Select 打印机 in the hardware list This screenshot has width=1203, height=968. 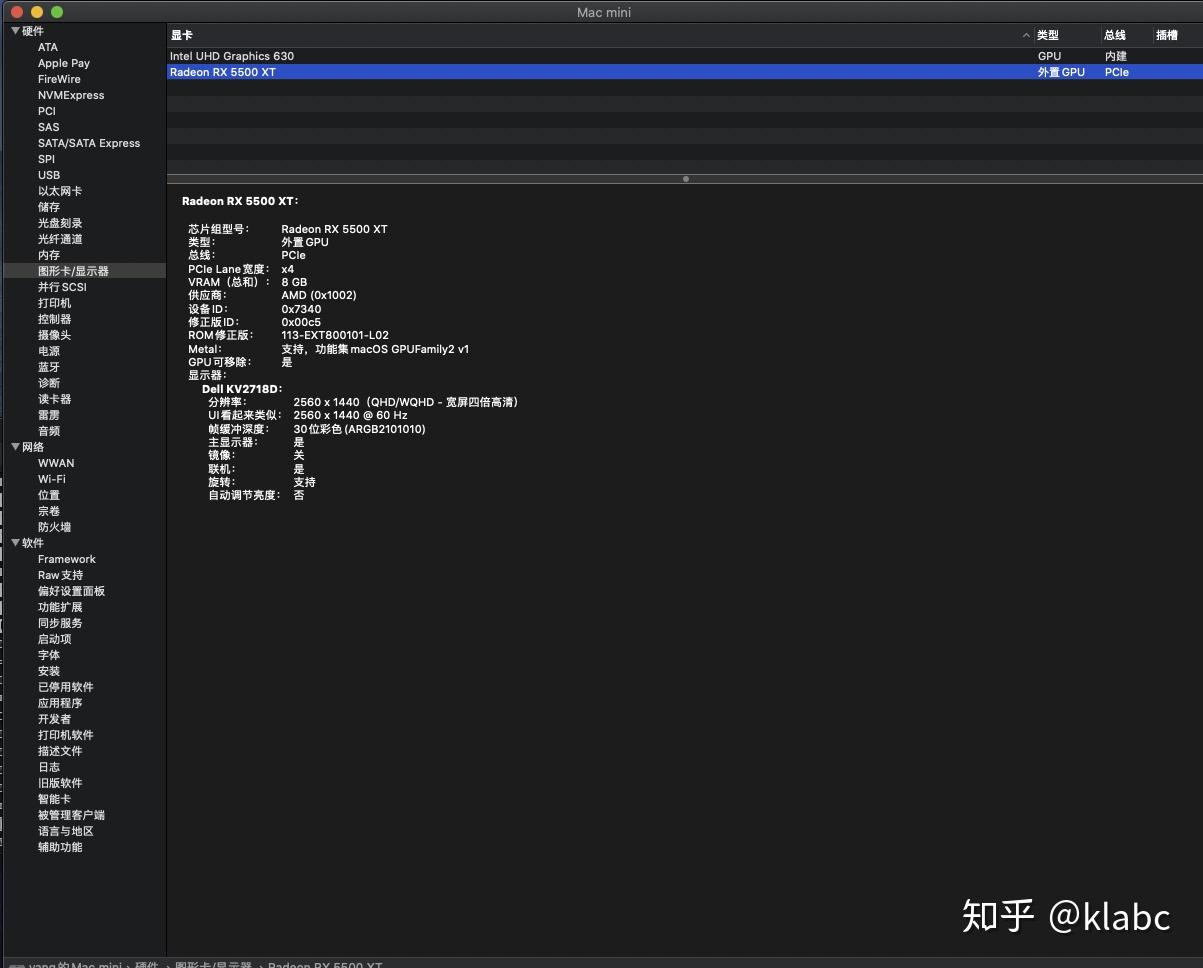pyautogui.click(x=55, y=303)
